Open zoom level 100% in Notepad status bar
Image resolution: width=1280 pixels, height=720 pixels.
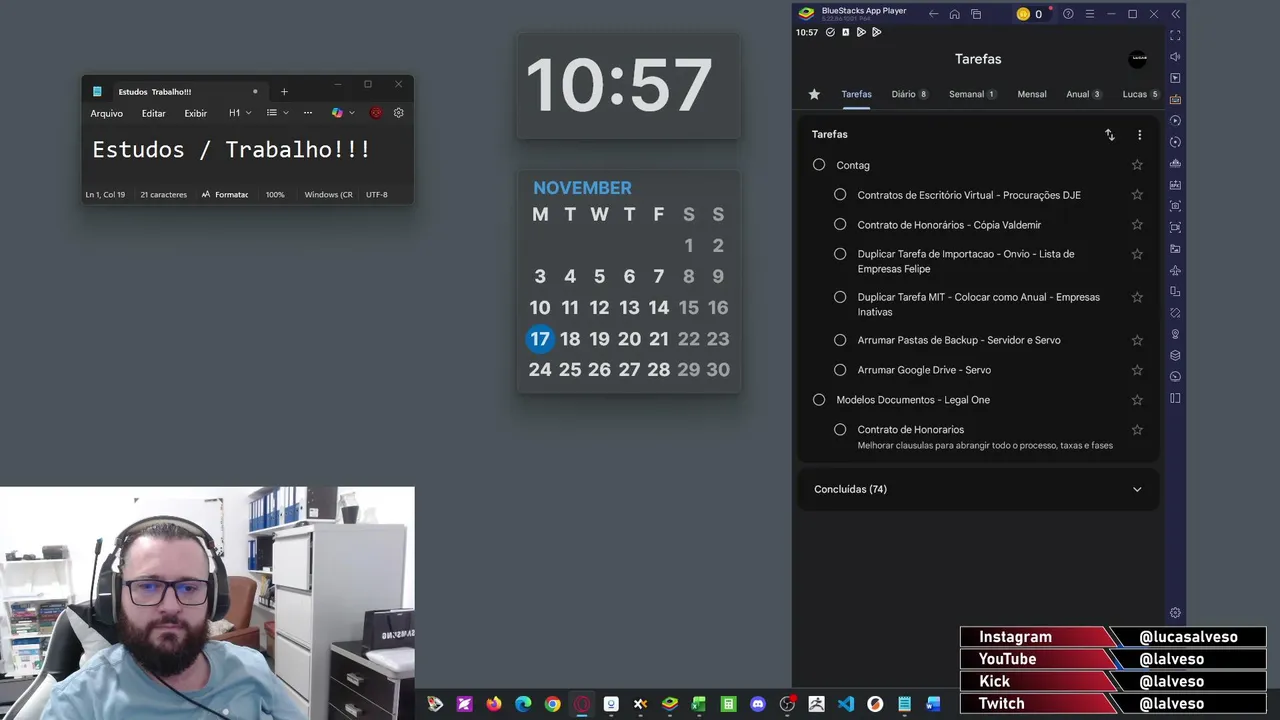(x=275, y=195)
